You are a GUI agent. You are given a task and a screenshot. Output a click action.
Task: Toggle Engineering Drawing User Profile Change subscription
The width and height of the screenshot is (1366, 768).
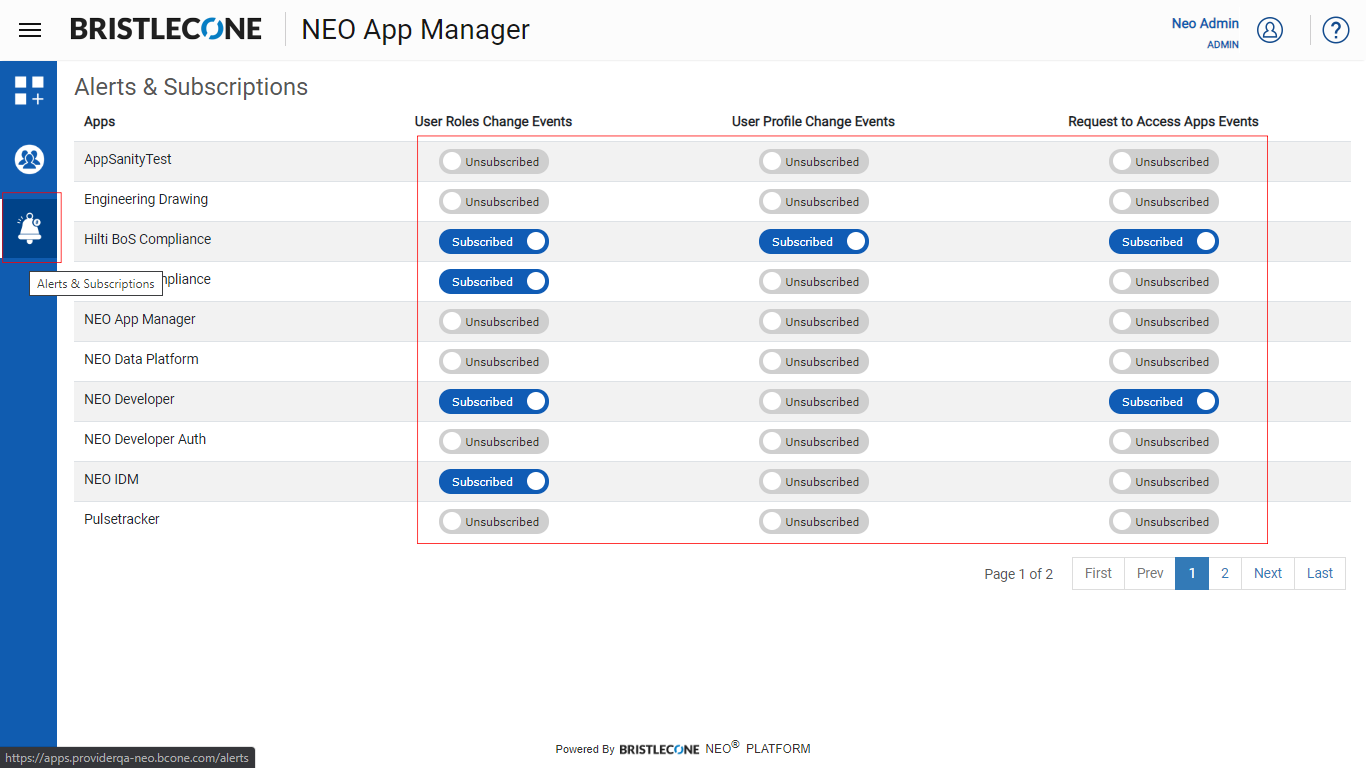point(814,202)
